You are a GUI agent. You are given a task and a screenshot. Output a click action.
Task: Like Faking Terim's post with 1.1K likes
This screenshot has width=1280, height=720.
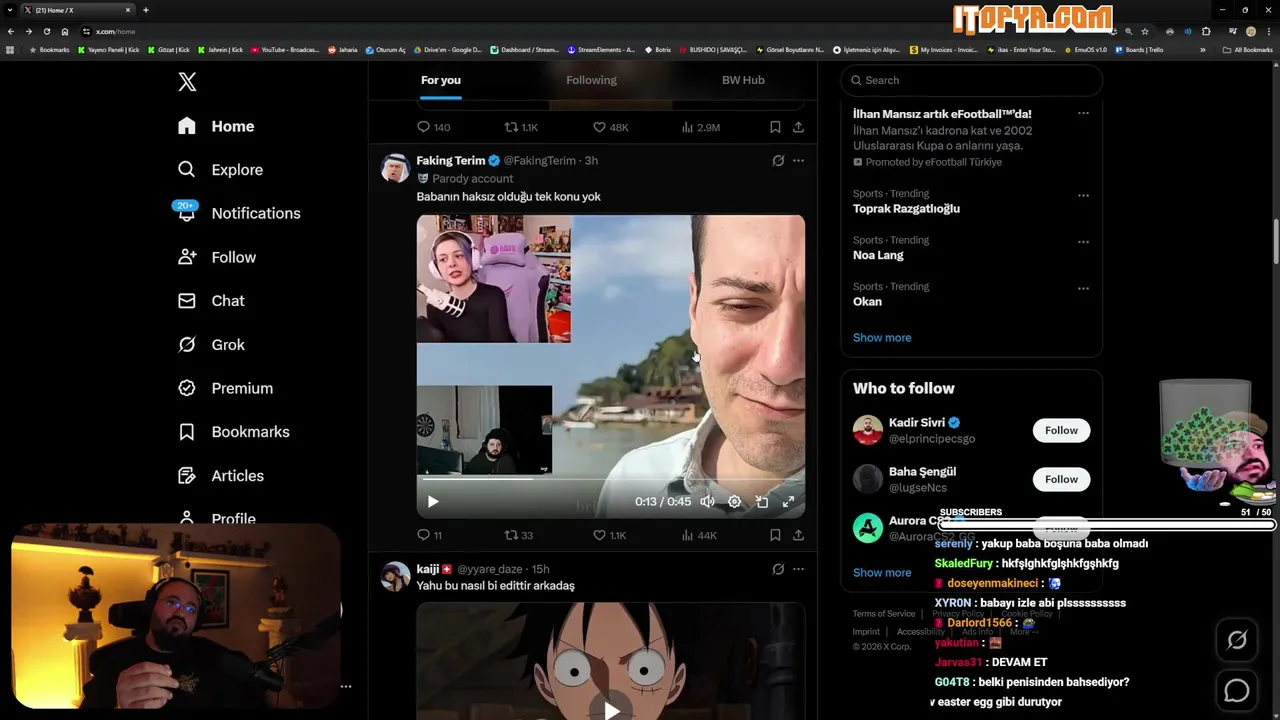click(609, 535)
